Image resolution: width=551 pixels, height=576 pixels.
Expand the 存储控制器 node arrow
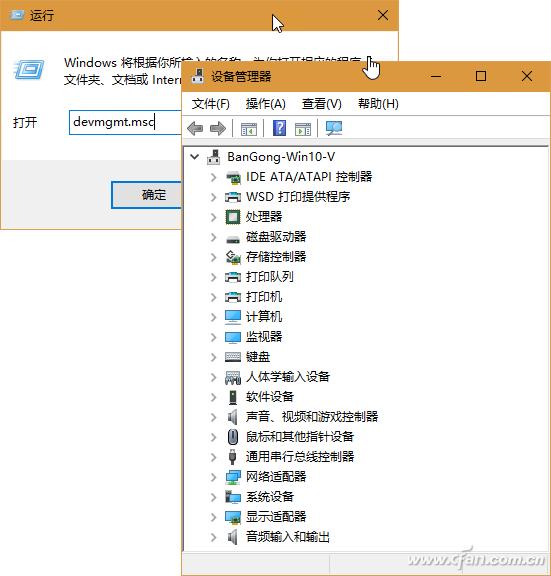[214, 257]
